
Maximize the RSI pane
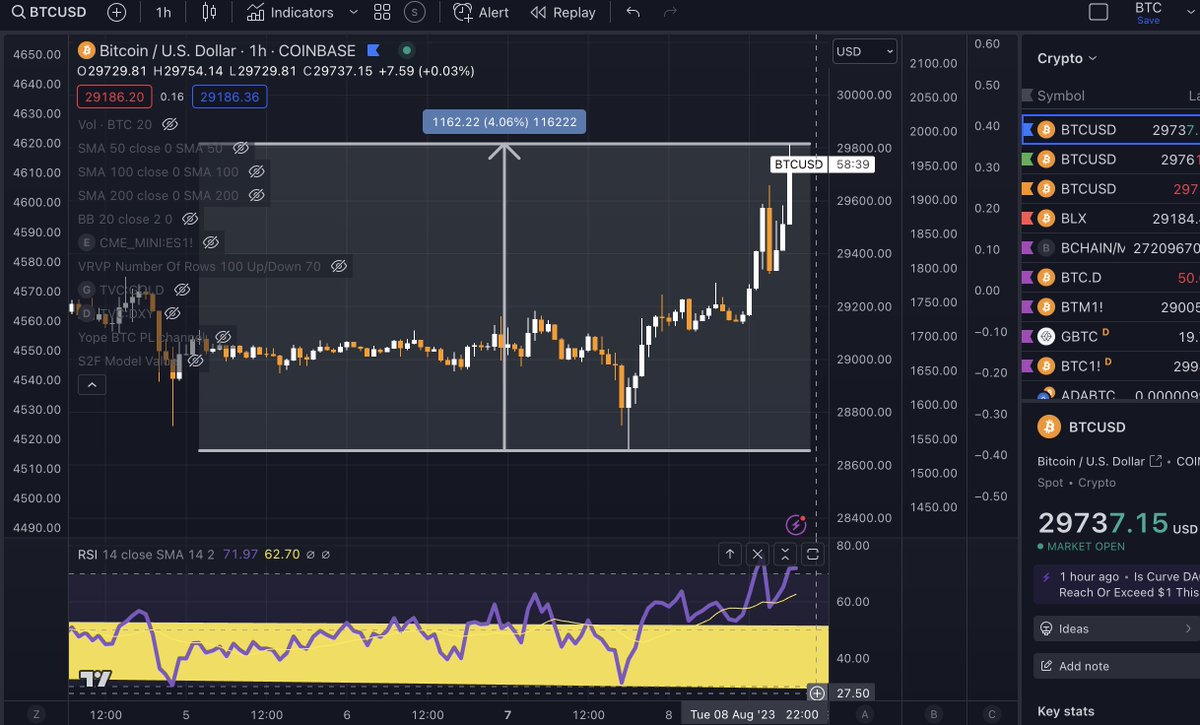pos(812,554)
